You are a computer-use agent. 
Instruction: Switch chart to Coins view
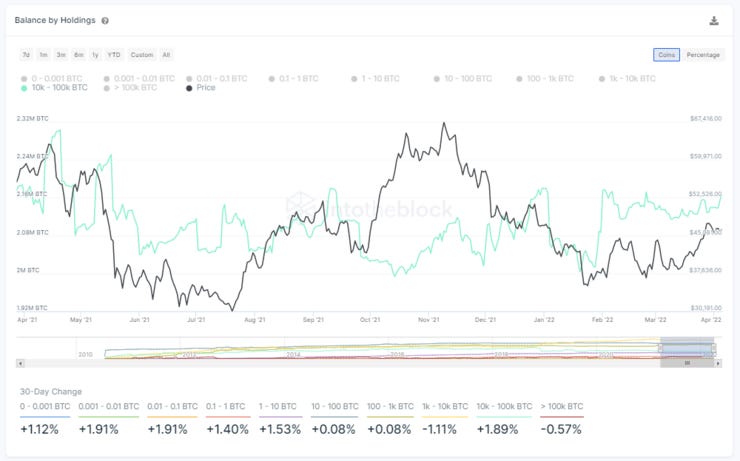666,55
